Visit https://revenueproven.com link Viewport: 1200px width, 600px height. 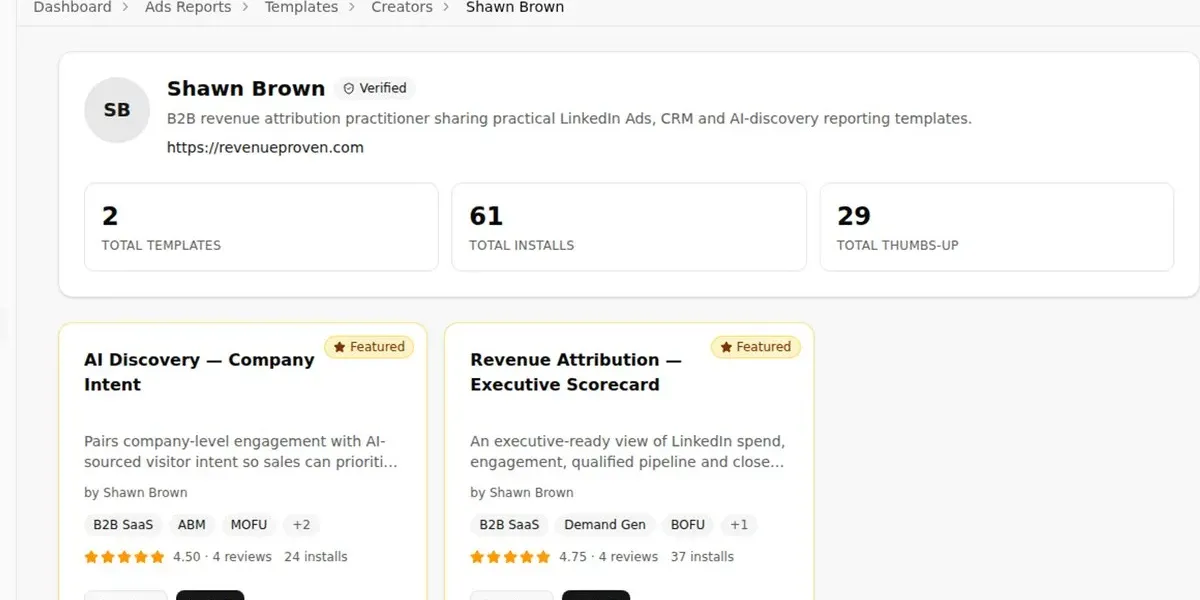pos(265,147)
